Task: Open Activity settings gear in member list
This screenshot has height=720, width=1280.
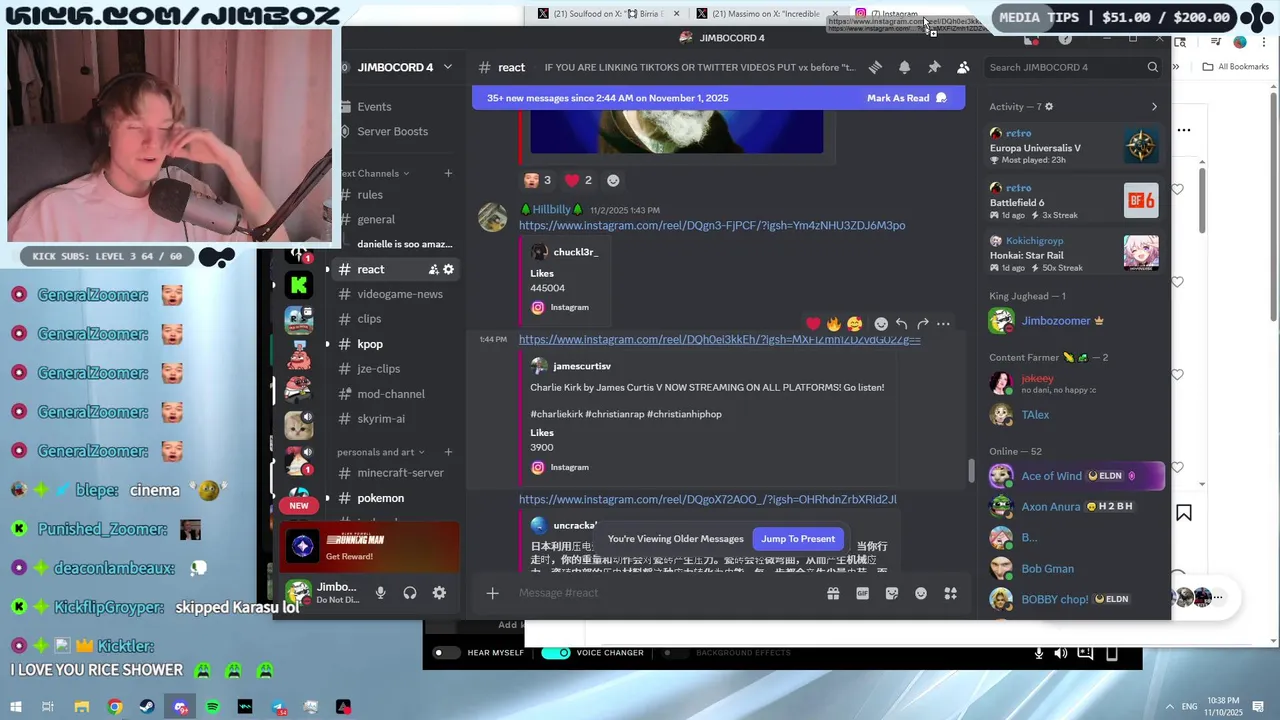Action: pos(1049,107)
